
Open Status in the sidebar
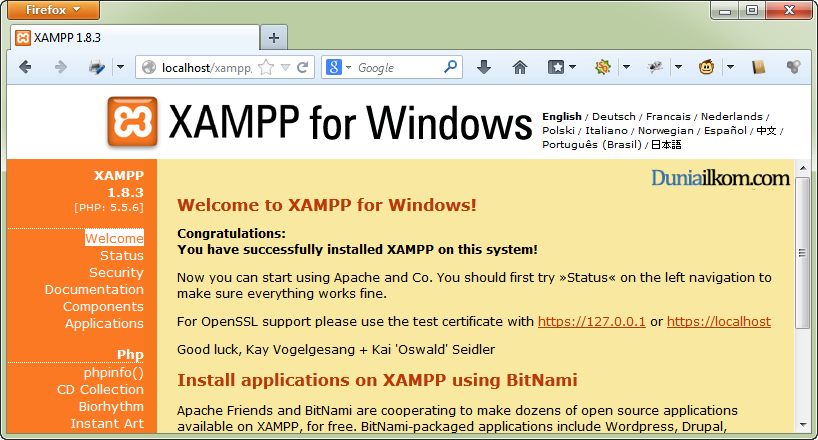point(122,255)
